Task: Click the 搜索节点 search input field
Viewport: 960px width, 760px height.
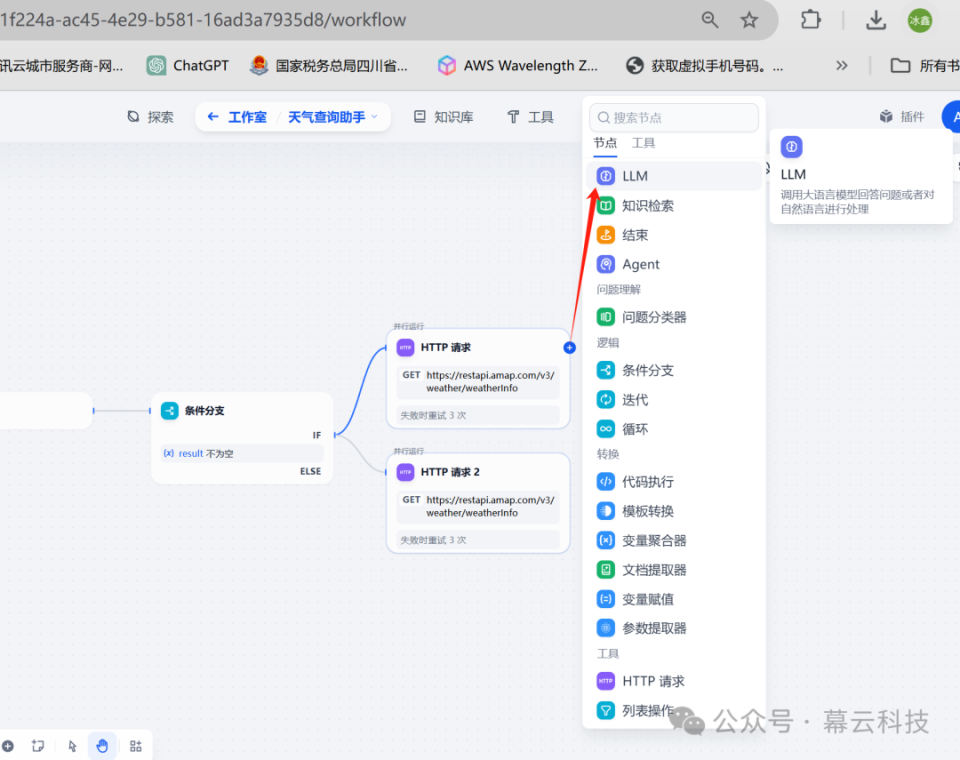Action: 673,117
